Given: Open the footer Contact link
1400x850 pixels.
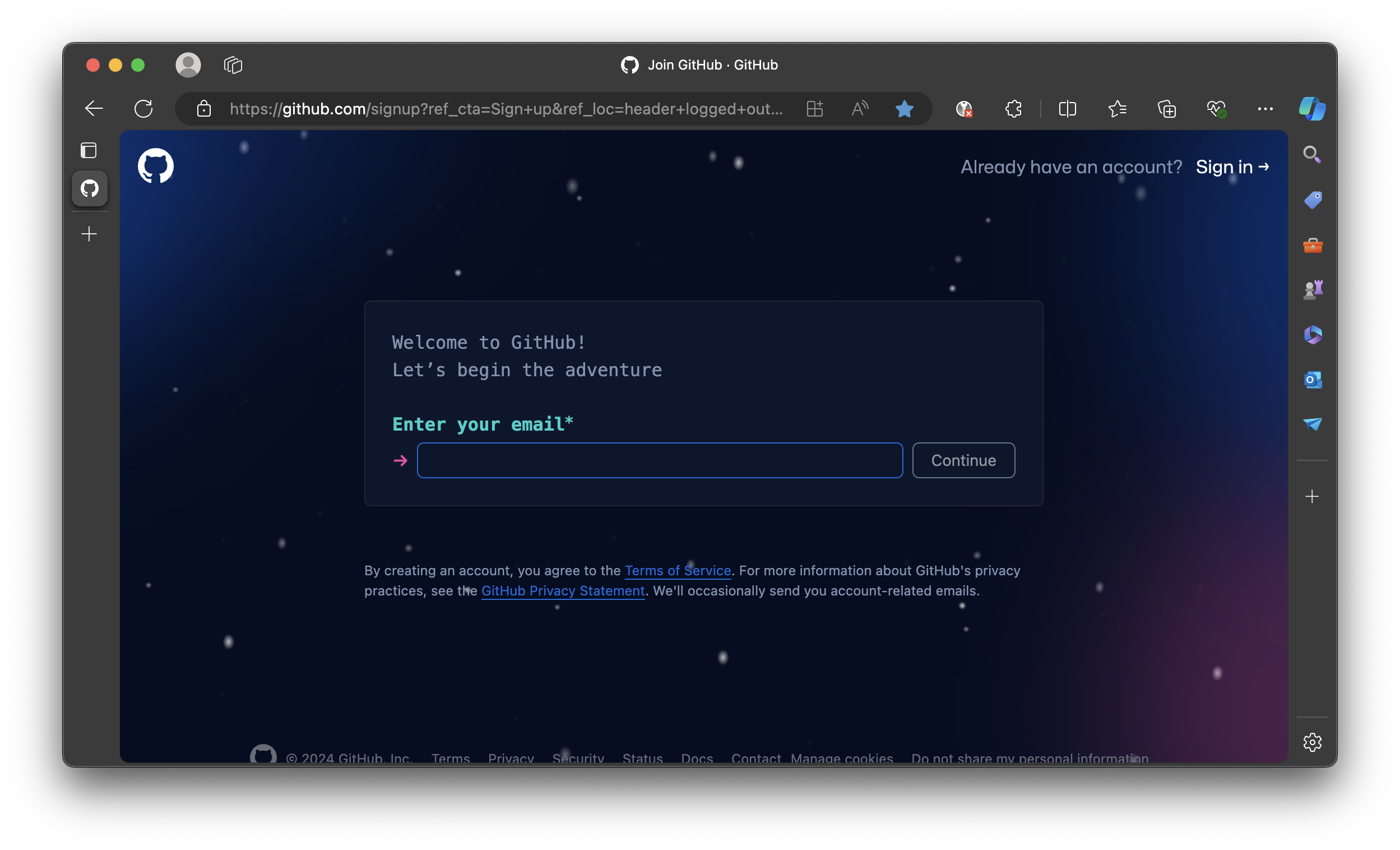Looking at the screenshot, I should pyautogui.click(x=755, y=758).
